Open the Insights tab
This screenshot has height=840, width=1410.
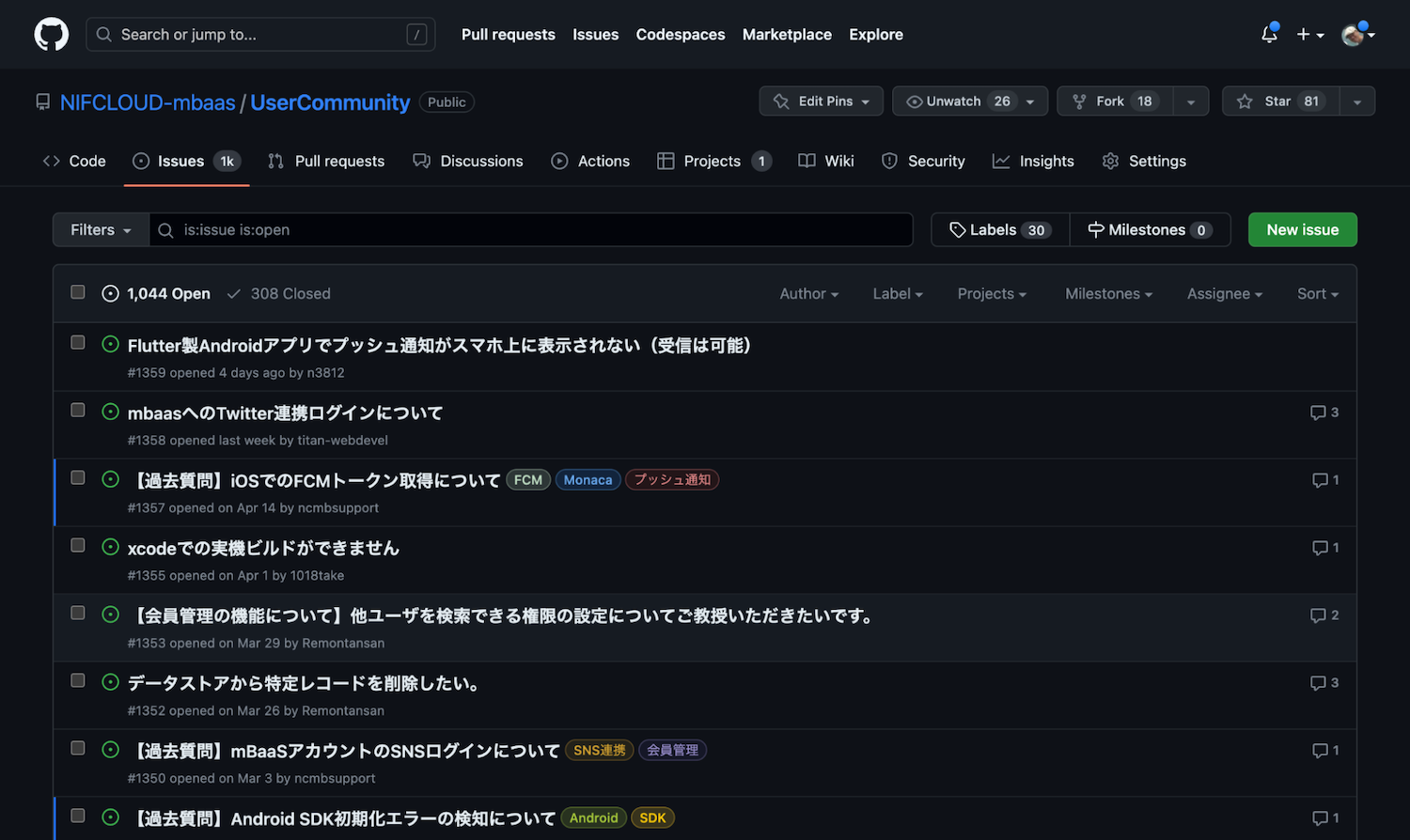point(1033,162)
